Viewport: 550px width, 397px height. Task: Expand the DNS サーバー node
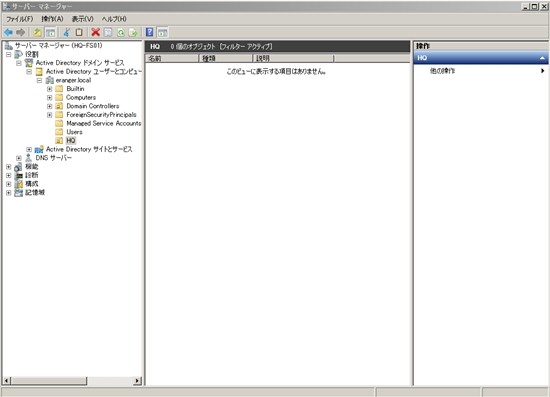[x=19, y=158]
